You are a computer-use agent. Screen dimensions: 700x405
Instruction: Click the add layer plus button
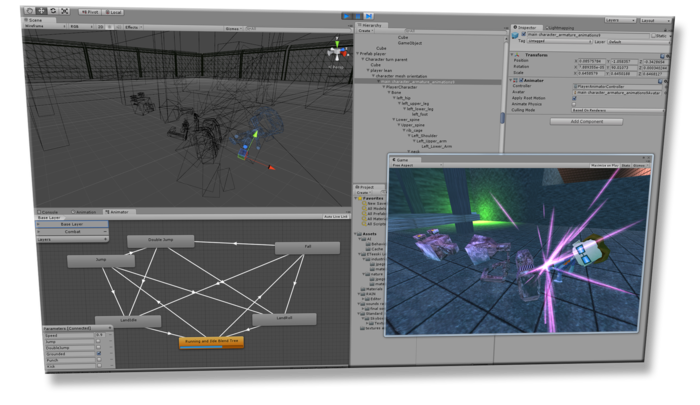pos(106,239)
